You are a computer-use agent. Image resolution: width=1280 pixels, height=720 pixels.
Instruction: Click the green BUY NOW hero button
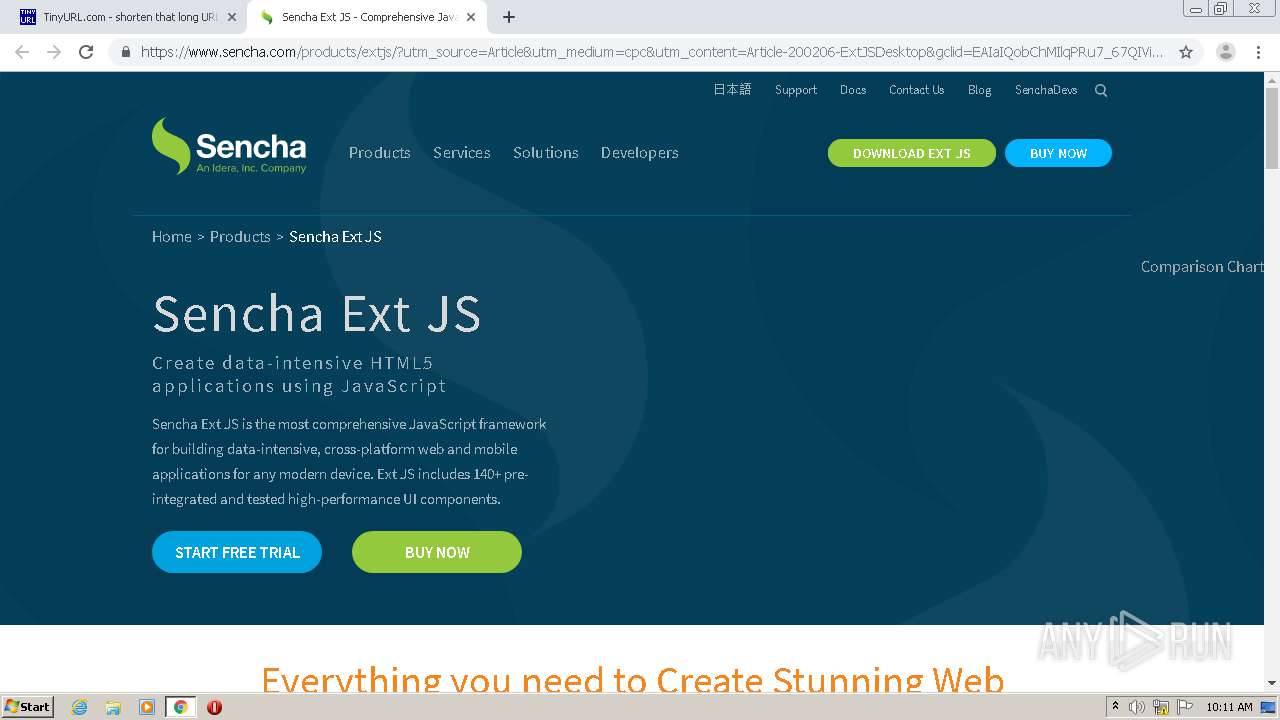437,552
